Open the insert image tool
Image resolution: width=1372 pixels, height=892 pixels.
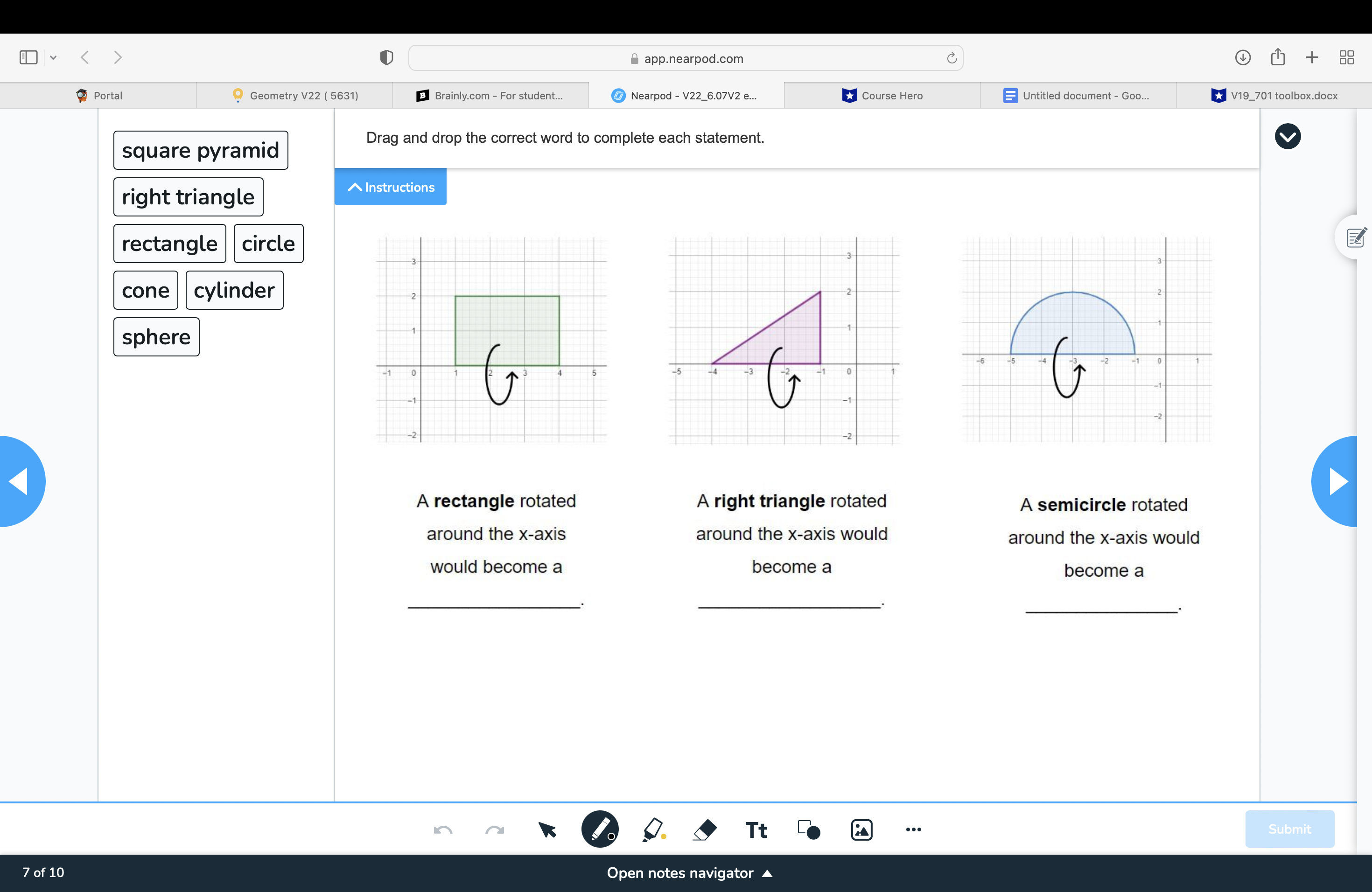861,829
